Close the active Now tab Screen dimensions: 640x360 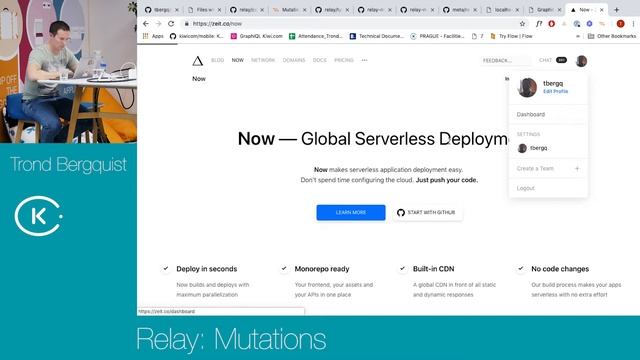[602, 9]
